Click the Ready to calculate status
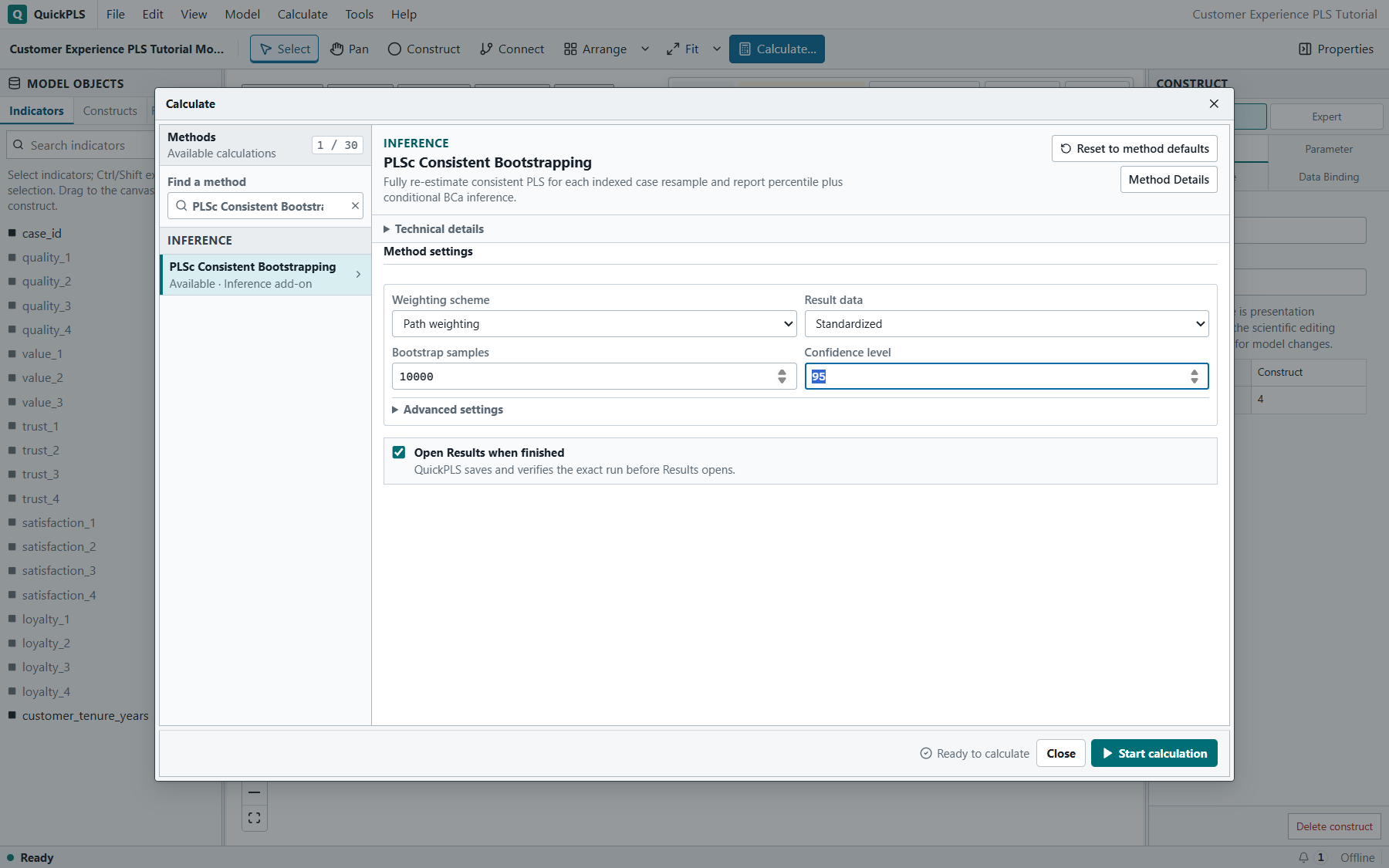 [x=975, y=753]
